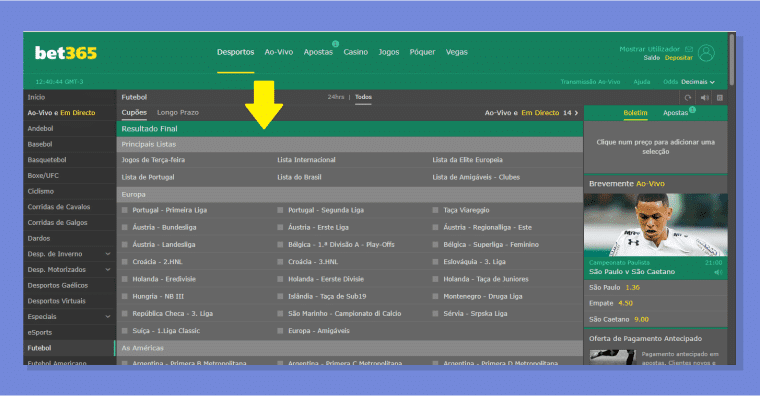This screenshot has width=760, height=396.
Task: Tick the Croácia - 3.HNL checkbox
Action: (x=280, y=262)
